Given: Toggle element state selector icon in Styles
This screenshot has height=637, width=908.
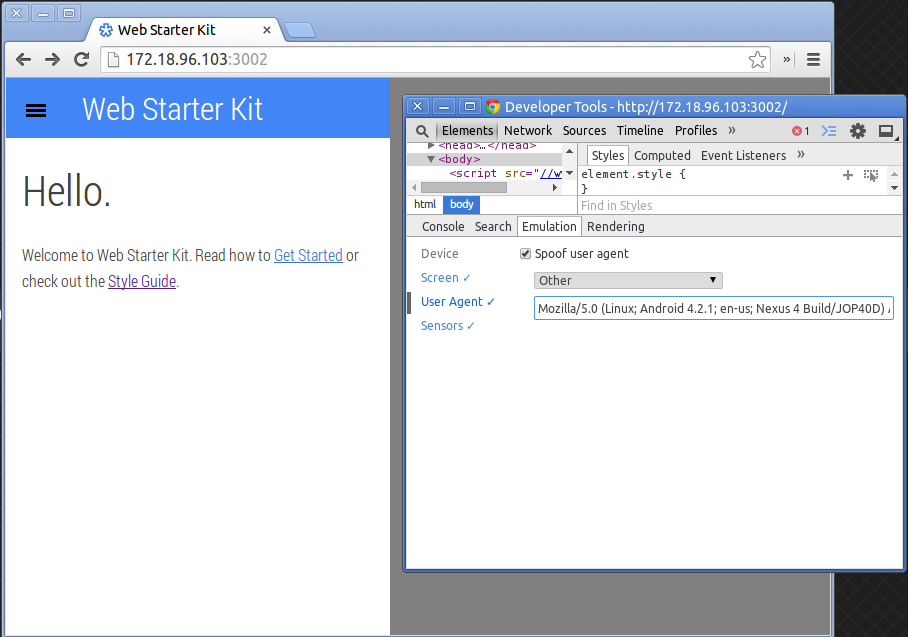Looking at the screenshot, I should (x=871, y=175).
